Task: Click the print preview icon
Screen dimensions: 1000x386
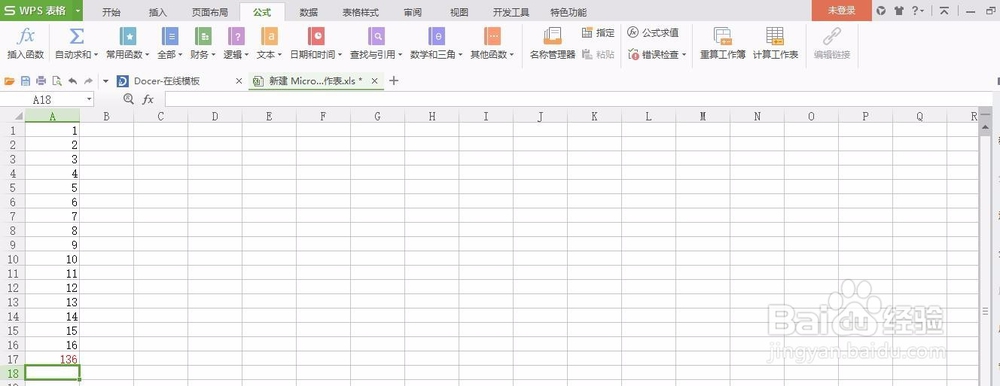Action: tap(57, 81)
